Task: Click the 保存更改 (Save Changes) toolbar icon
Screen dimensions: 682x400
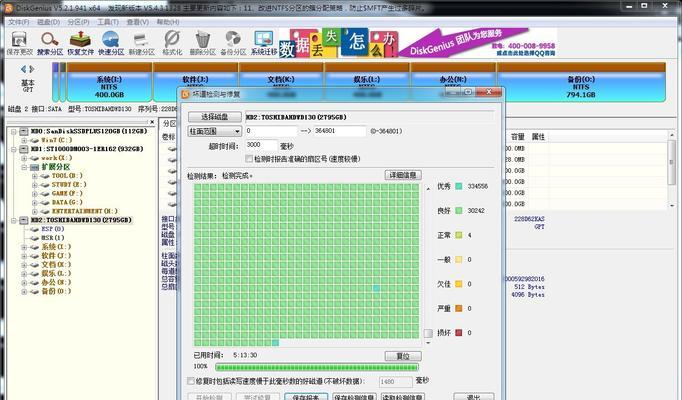Action: [19, 43]
